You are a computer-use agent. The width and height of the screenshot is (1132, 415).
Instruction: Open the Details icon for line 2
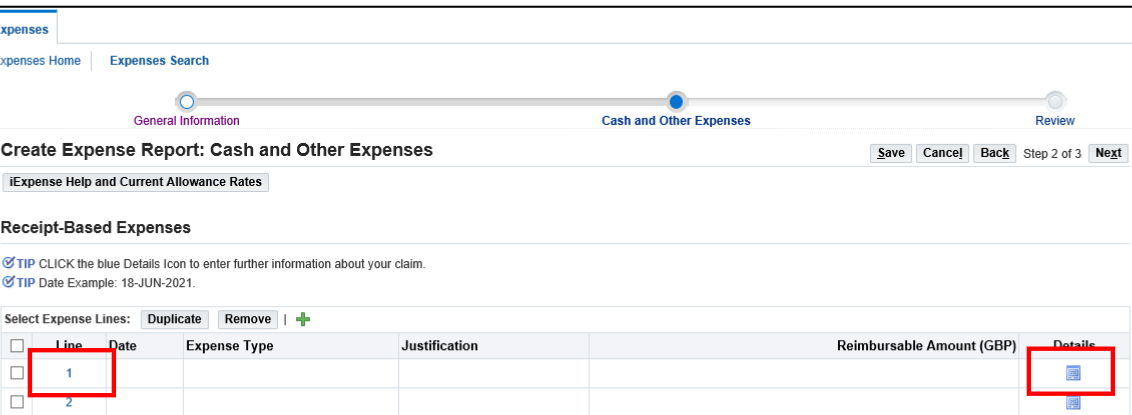coord(1073,403)
